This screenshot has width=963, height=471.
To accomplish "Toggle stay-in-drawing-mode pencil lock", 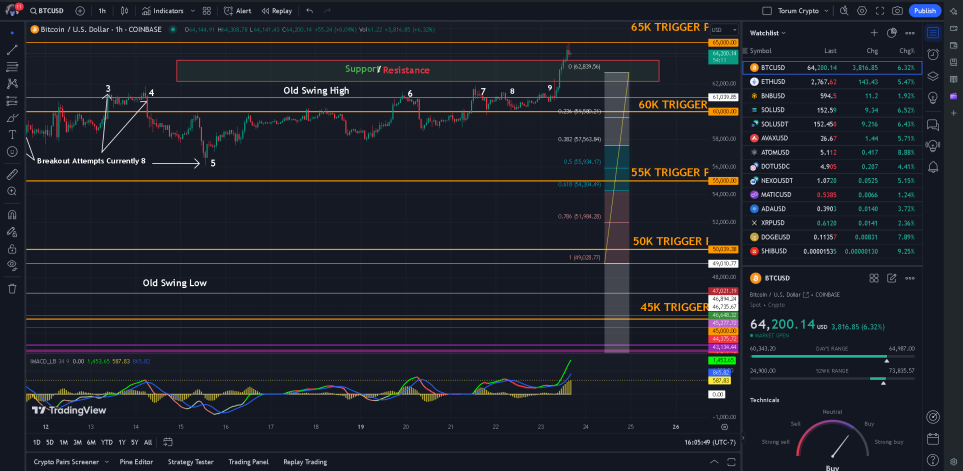I will [x=12, y=232].
